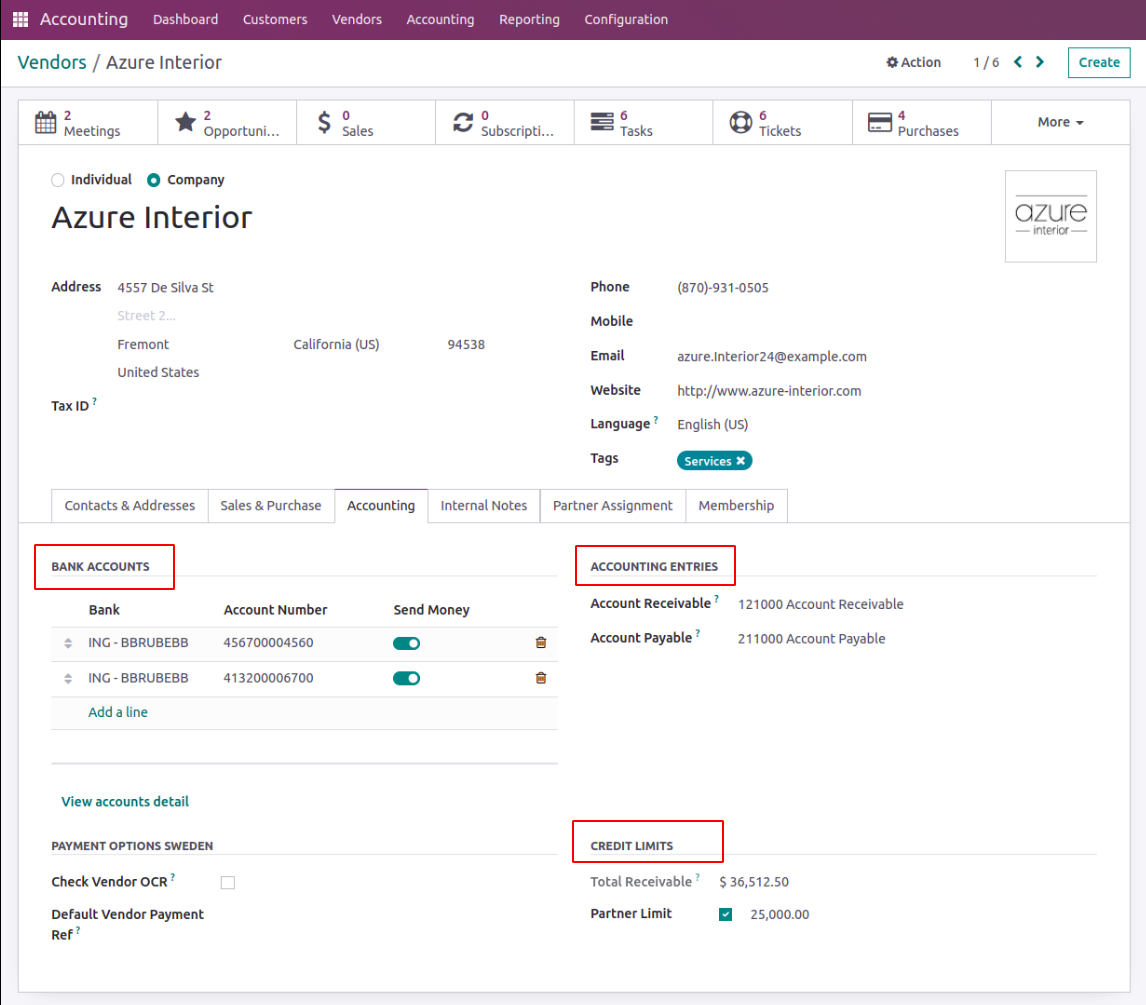Go back to Vendors breadcrumb
The width and height of the screenshot is (1146, 1005).
pos(52,62)
